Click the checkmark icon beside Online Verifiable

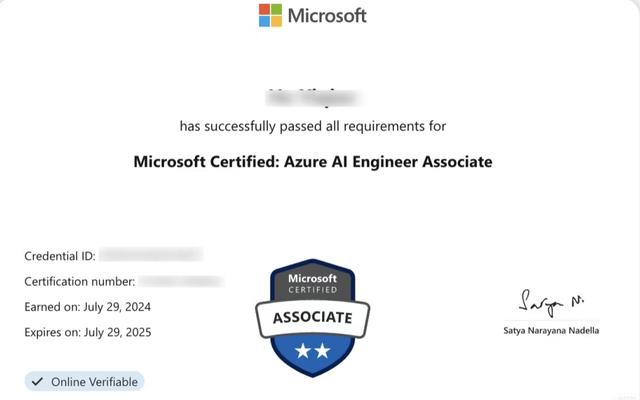38,381
